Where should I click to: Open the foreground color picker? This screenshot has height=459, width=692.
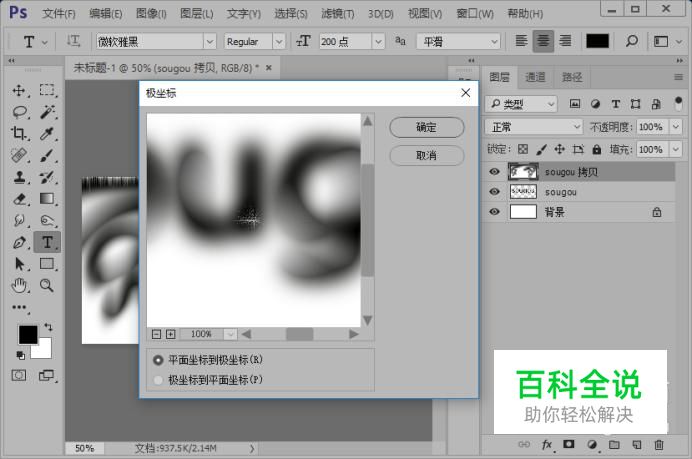tap(28, 335)
